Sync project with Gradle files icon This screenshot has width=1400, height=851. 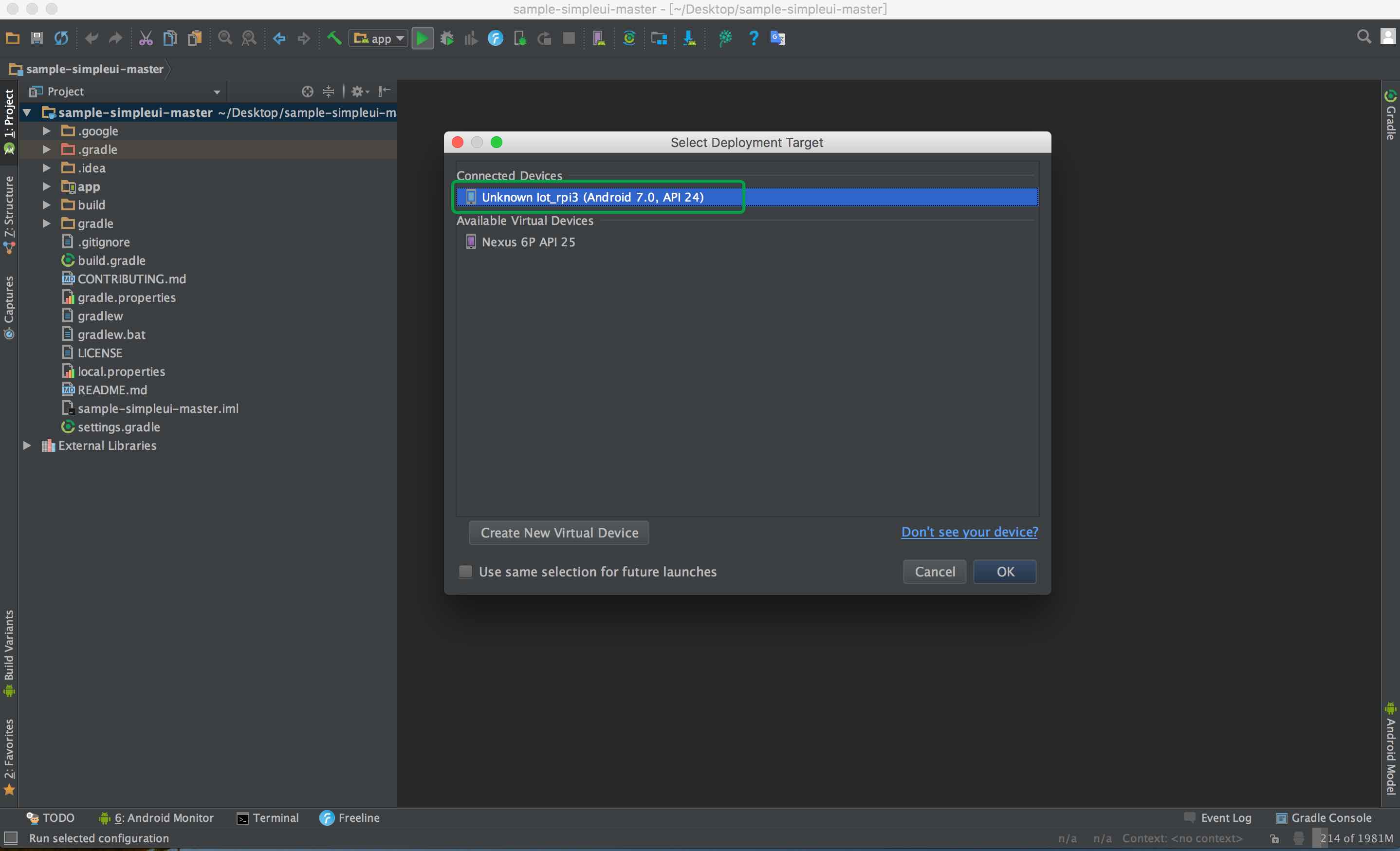point(629,38)
